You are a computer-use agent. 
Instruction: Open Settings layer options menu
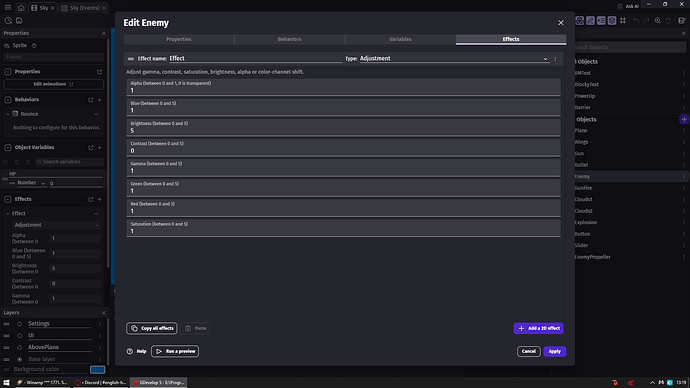pos(100,324)
